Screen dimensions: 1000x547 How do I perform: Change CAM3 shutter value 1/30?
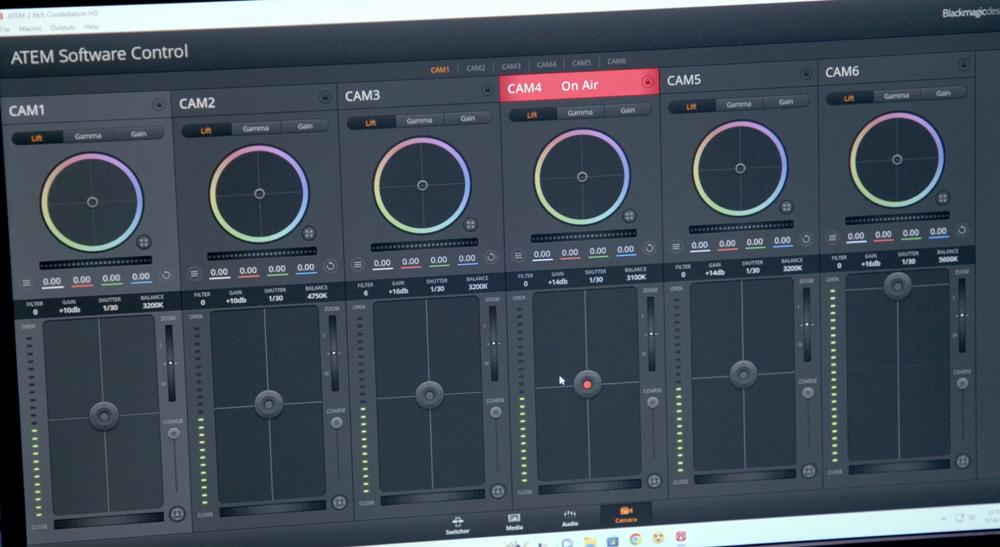click(437, 289)
